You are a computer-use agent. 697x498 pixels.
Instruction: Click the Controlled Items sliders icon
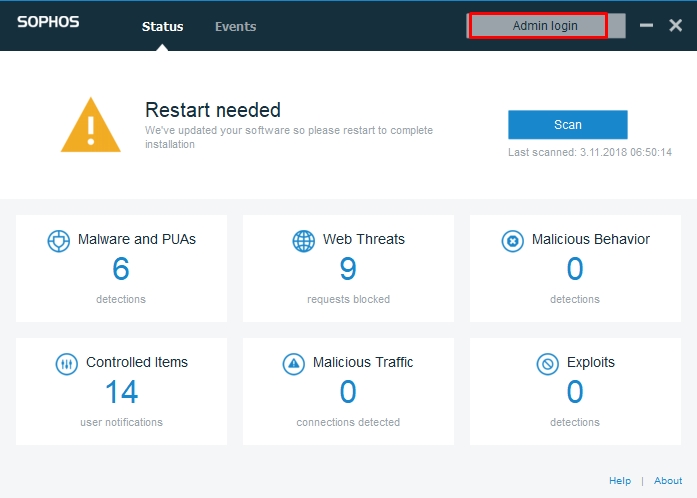67,364
